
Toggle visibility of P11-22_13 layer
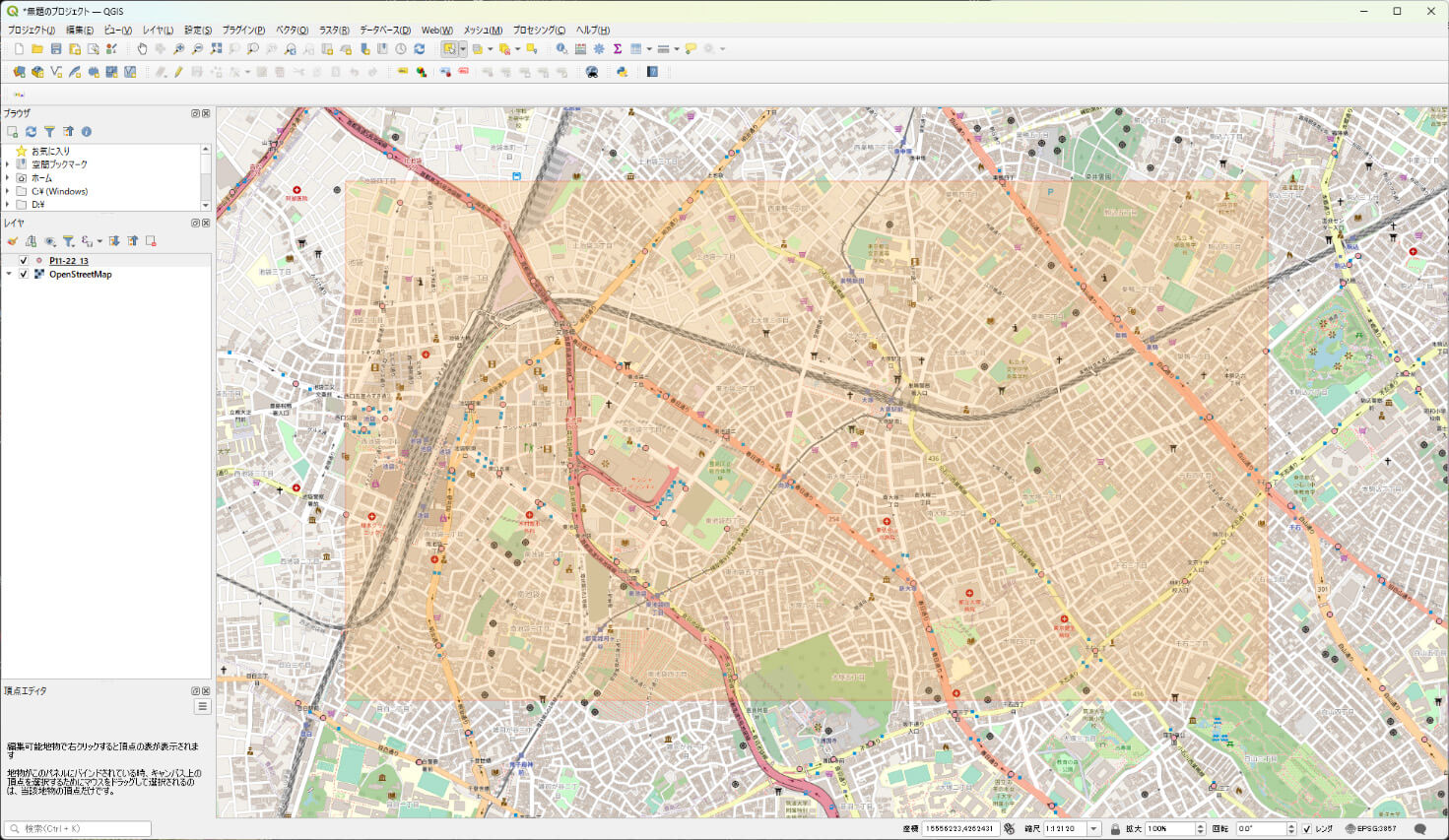coord(24,261)
